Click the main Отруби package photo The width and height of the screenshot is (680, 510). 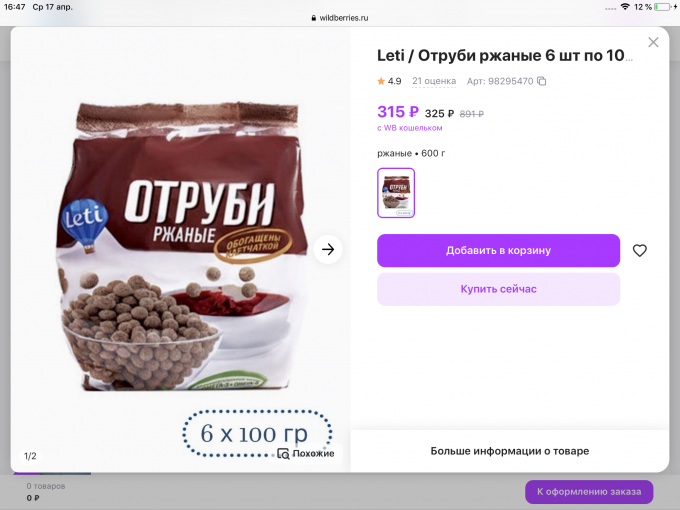(x=183, y=246)
